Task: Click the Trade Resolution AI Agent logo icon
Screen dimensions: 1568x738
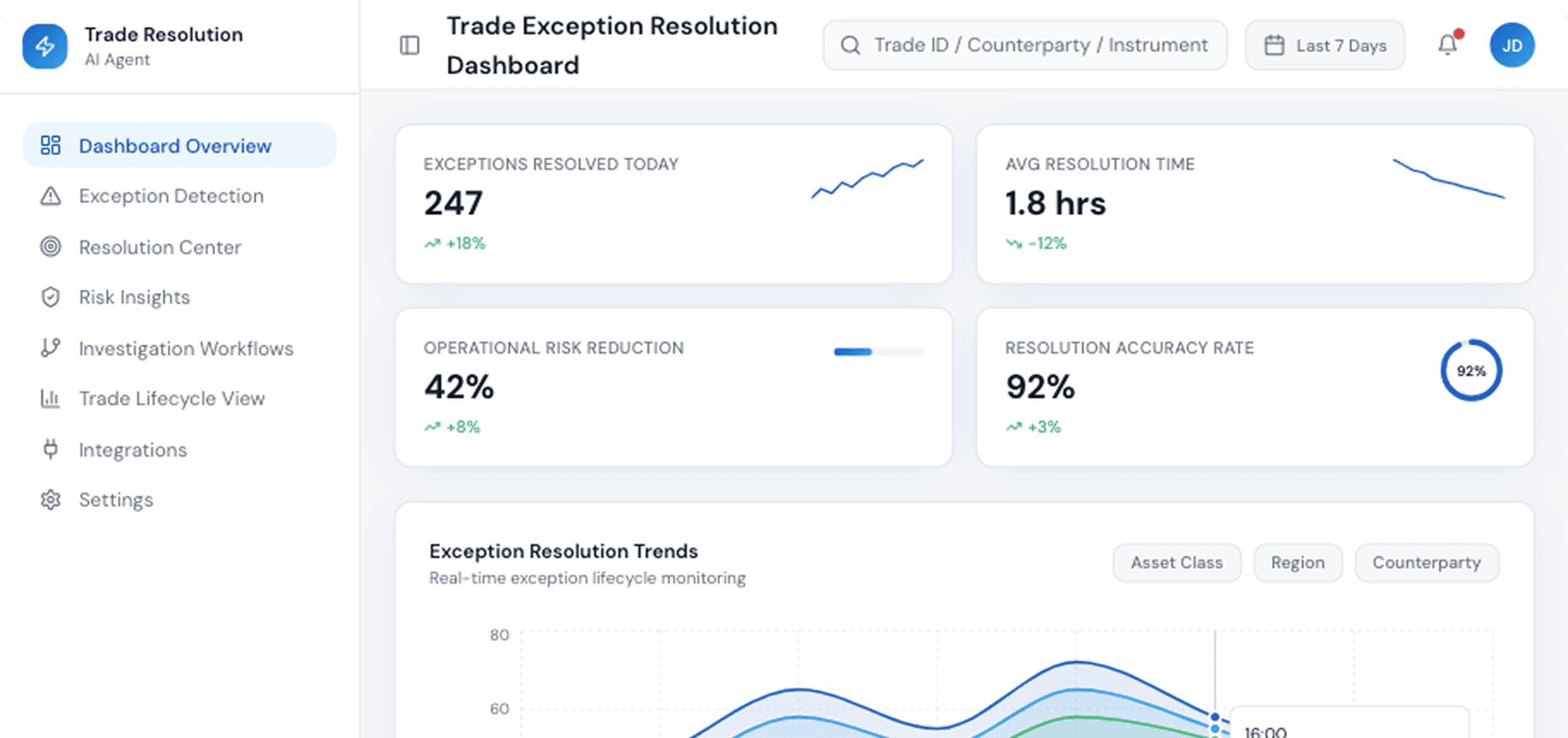Action: point(45,45)
